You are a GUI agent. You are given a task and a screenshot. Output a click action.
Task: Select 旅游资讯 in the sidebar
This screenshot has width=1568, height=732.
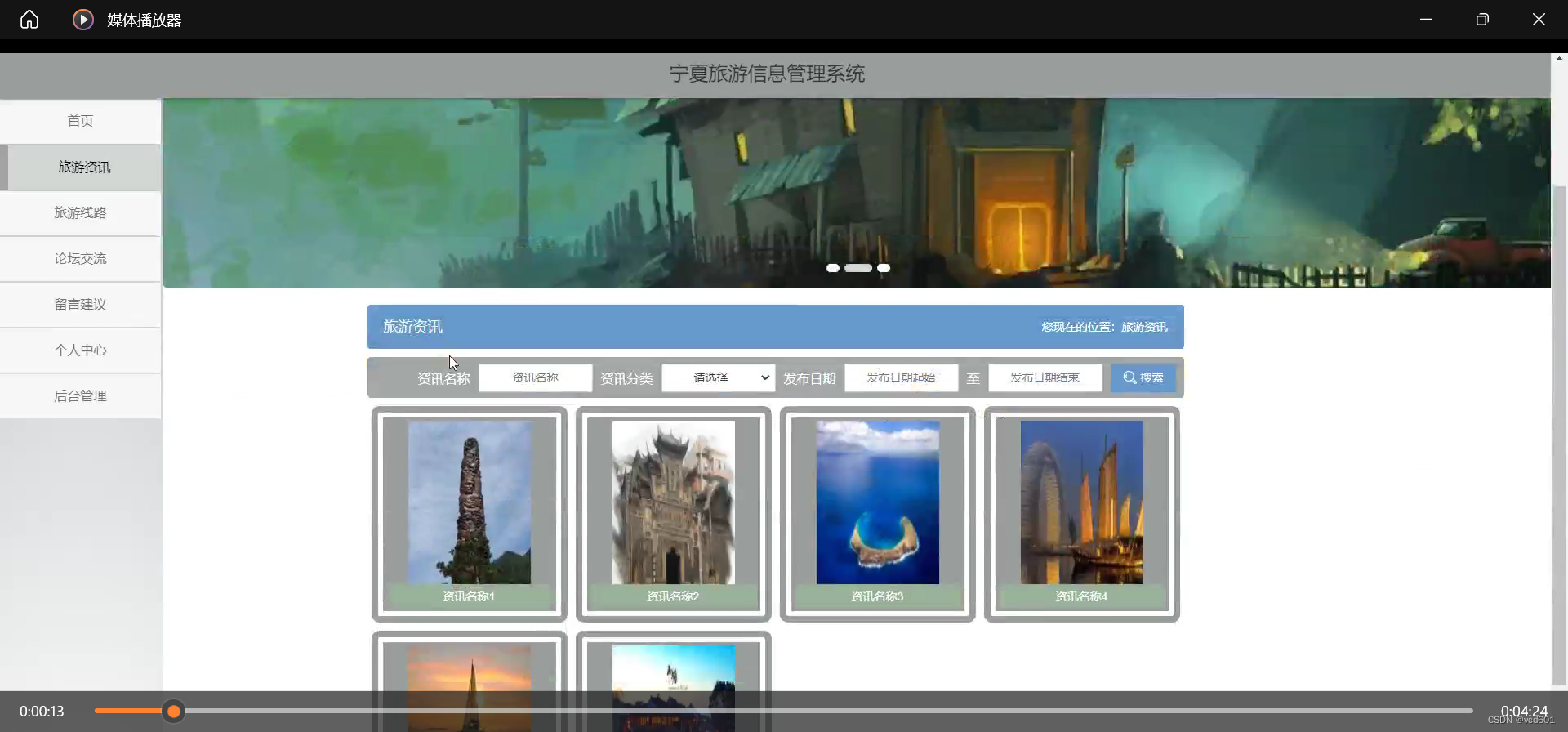(80, 167)
